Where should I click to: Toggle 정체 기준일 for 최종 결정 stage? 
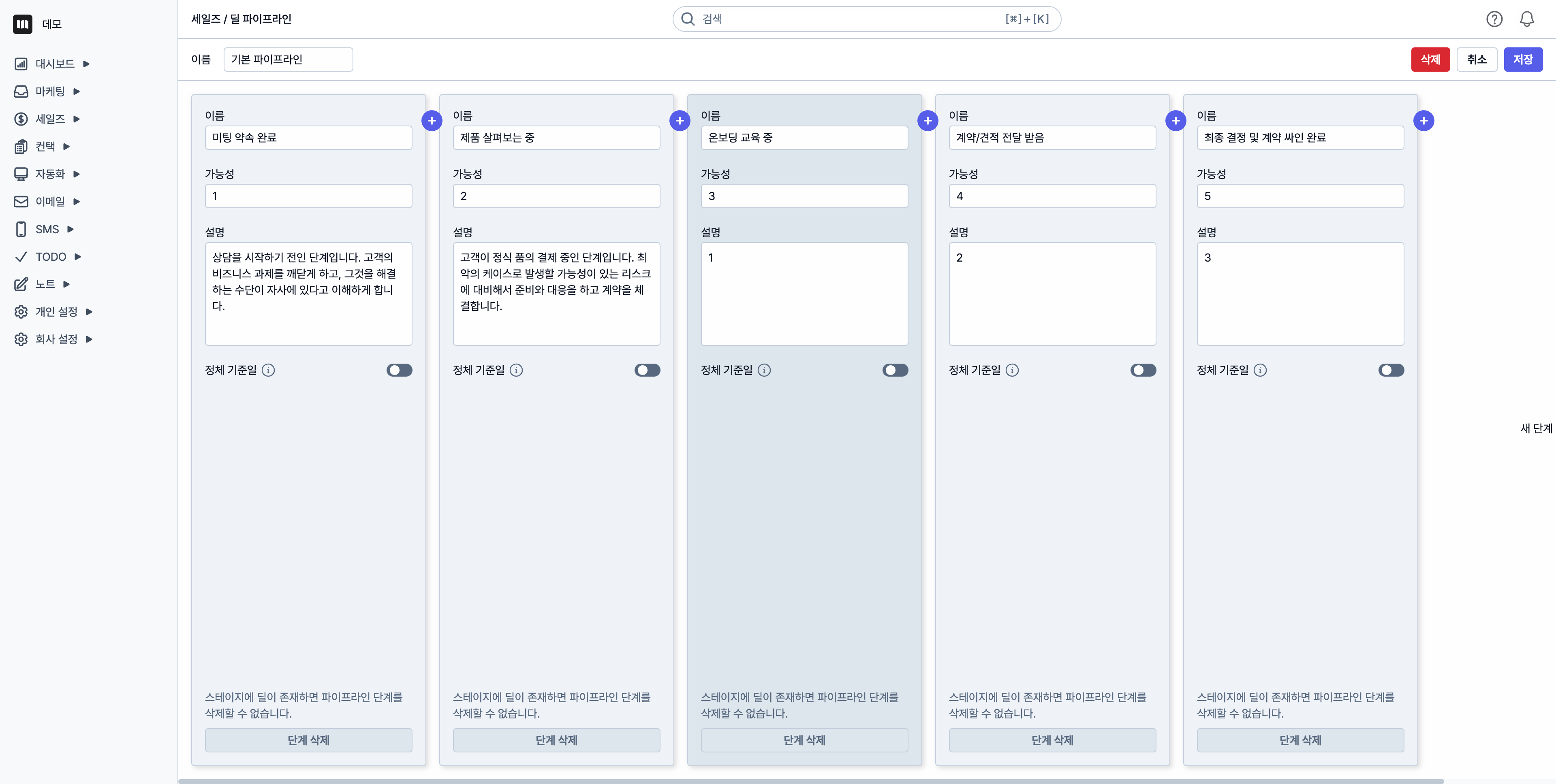[1391, 370]
